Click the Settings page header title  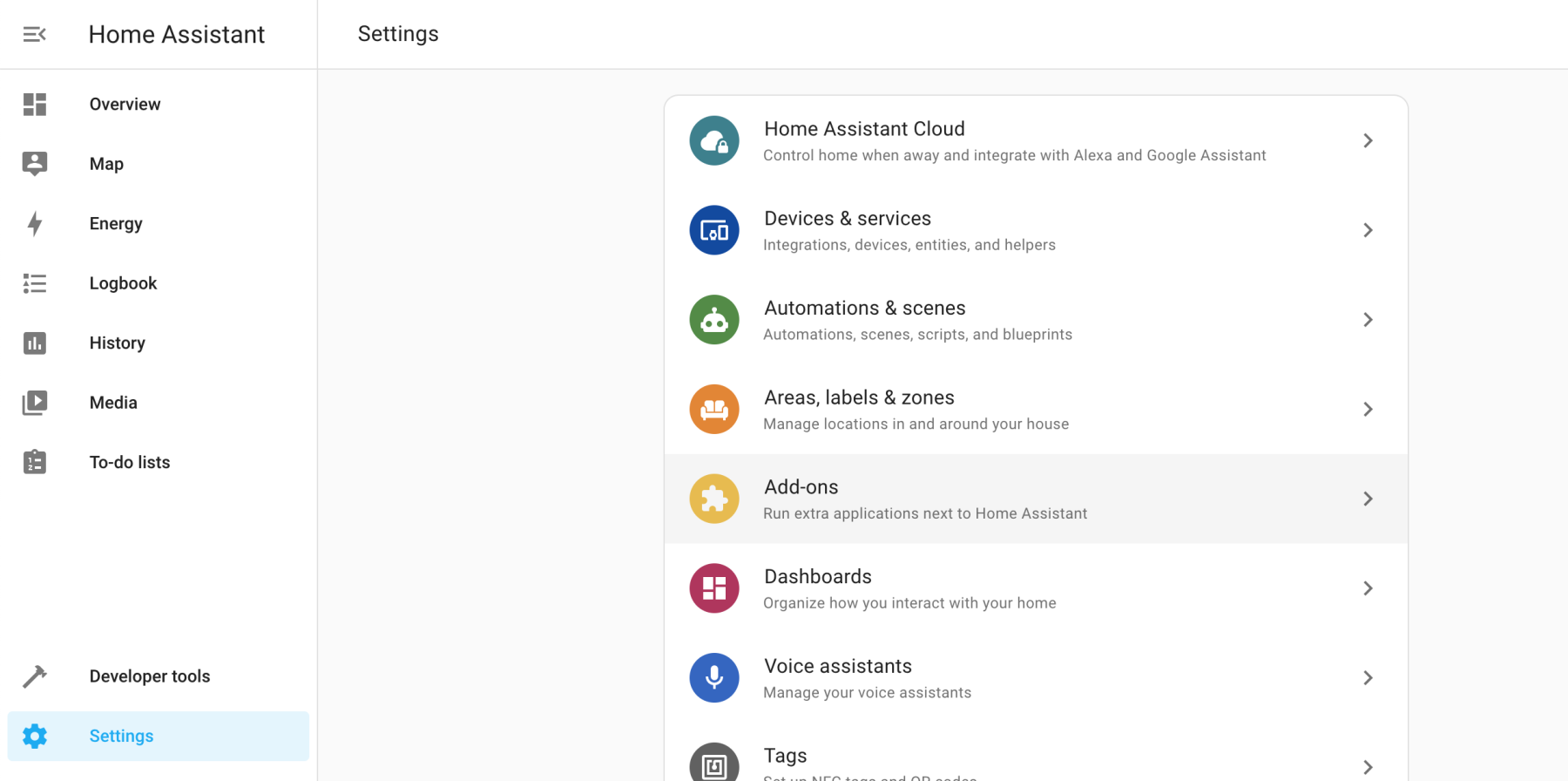(x=398, y=34)
